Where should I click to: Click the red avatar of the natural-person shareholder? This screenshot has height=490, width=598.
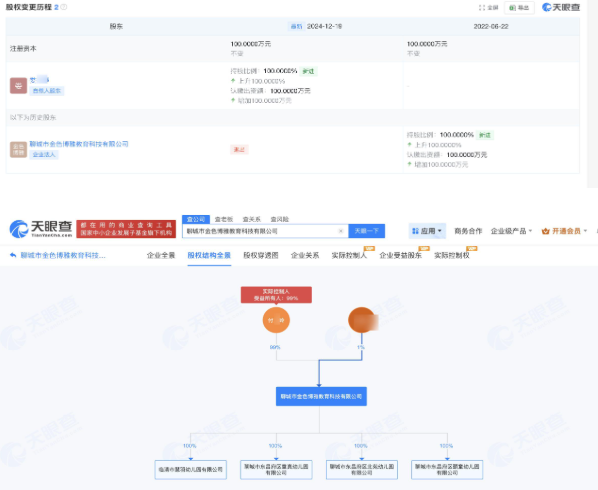18,85
